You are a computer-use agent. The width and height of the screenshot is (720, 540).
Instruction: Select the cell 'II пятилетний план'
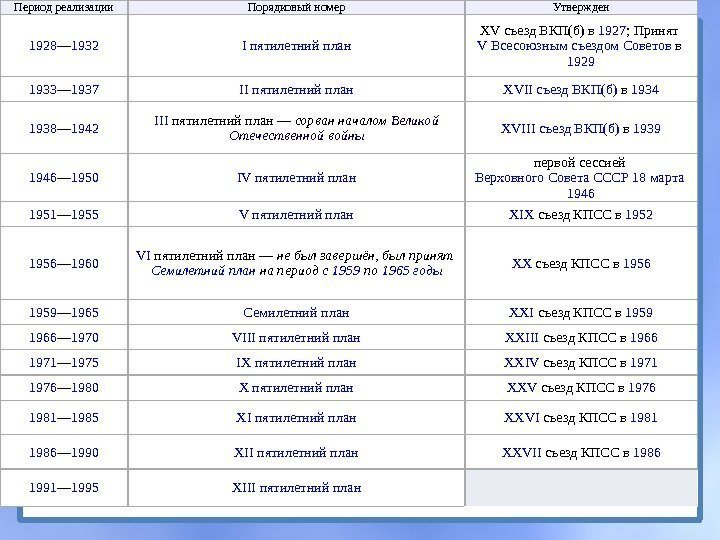click(x=296, y=90)
